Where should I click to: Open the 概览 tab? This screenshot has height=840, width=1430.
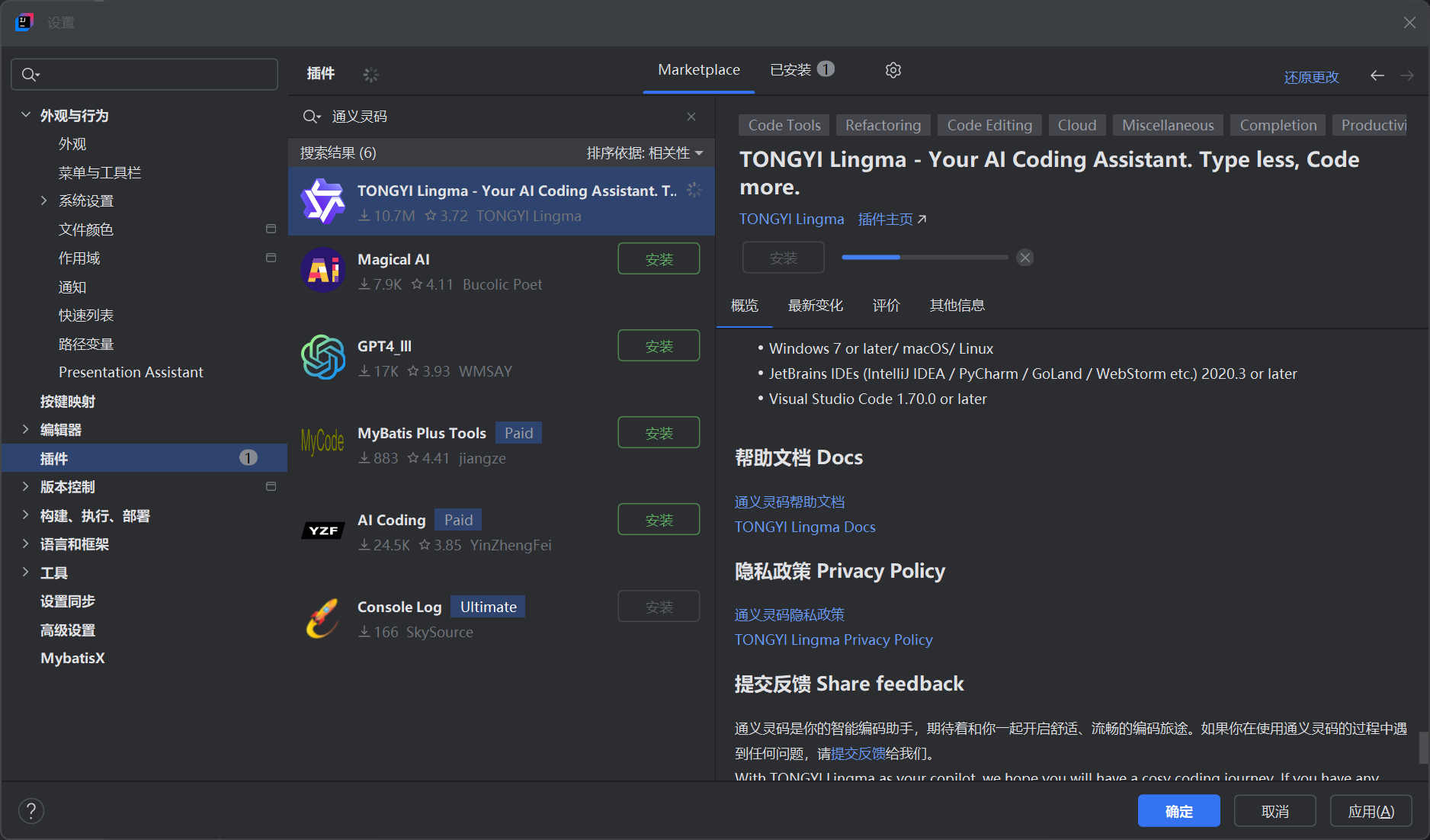745,306
